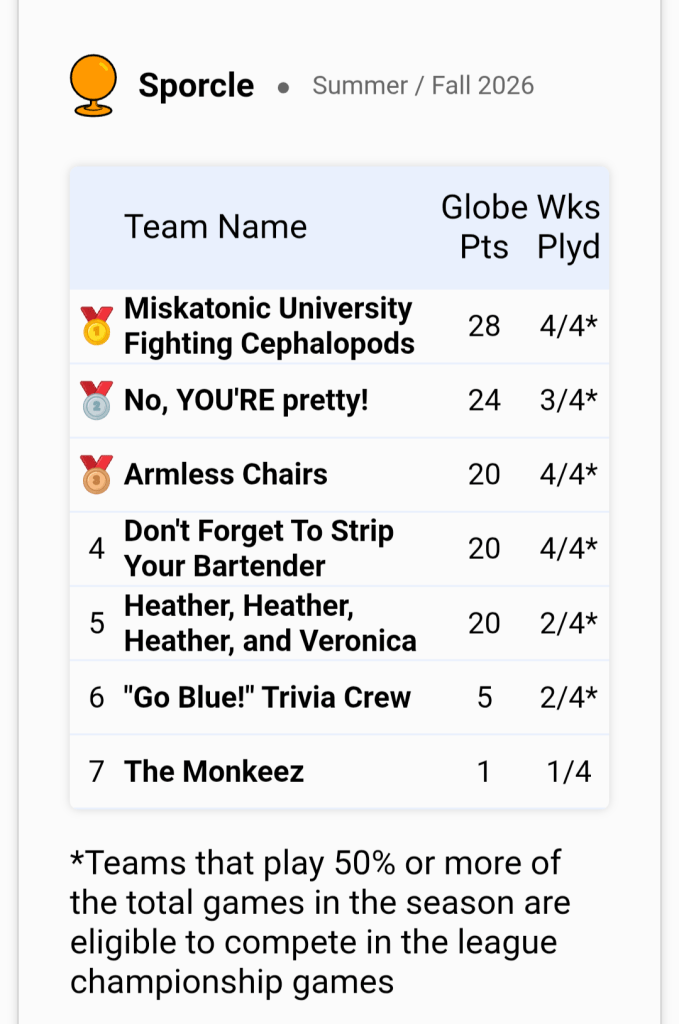This screenshot has height=1024, width=679.
Task: Open the Armless Chairs team entry
Action: (225, 474)
